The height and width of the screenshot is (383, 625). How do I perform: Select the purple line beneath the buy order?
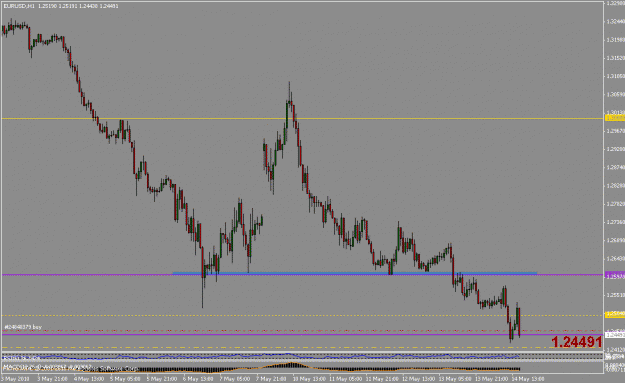(303, 334)
